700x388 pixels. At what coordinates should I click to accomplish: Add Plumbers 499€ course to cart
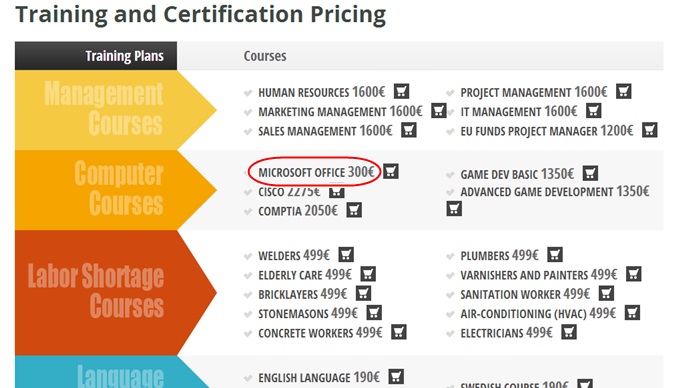pos(555,254)
